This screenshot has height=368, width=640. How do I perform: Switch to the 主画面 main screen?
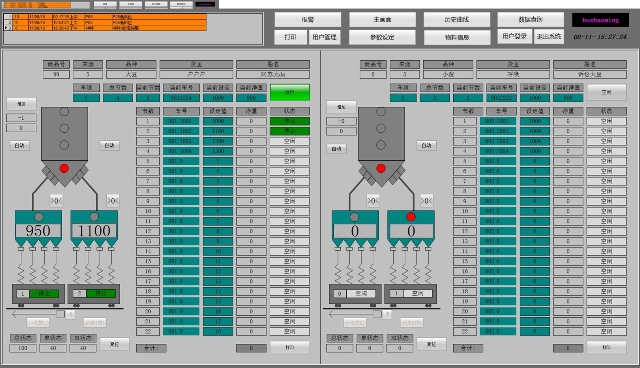click(382, 20)
